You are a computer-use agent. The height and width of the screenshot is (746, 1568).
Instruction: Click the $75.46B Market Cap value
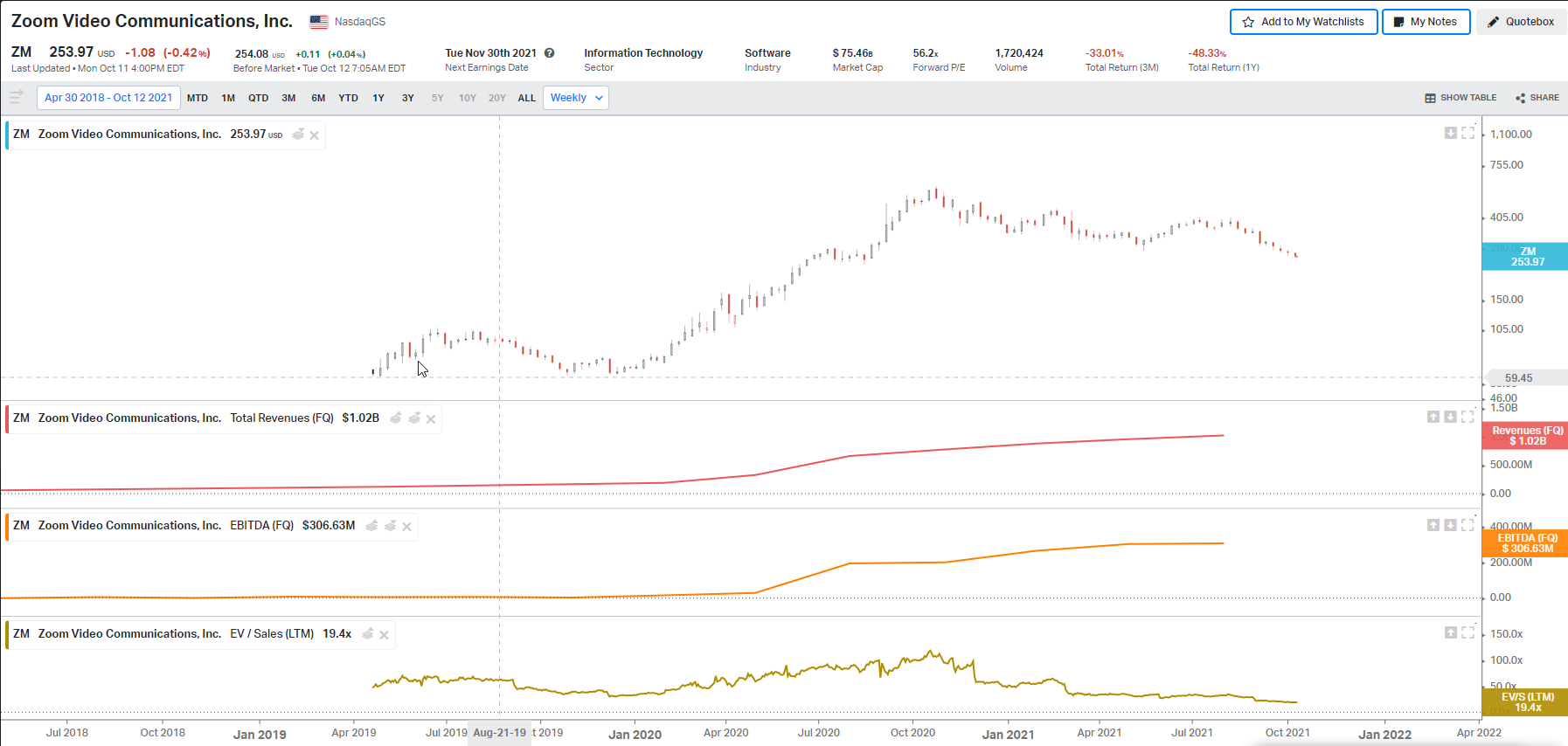[852, 53]
